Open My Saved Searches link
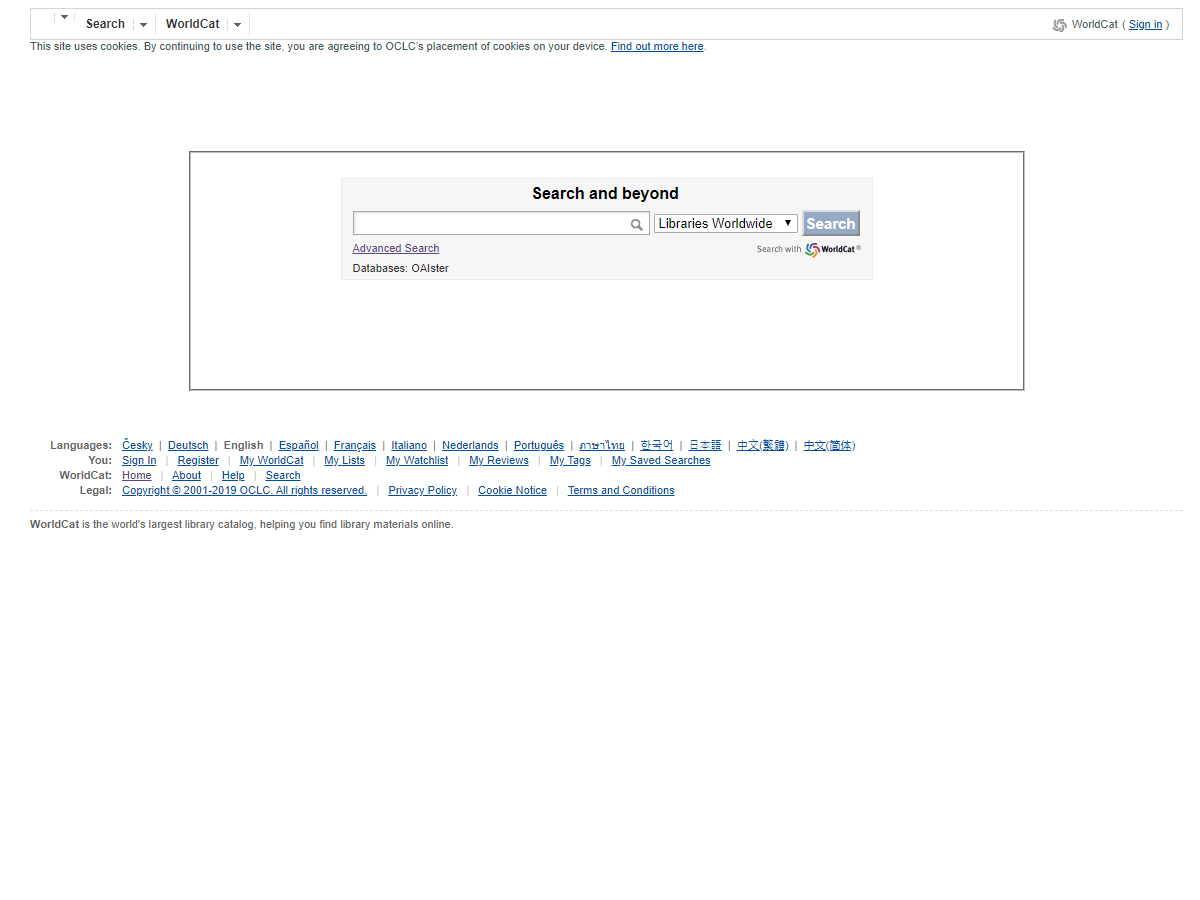1200x900 pixels. tap(660, 460)
